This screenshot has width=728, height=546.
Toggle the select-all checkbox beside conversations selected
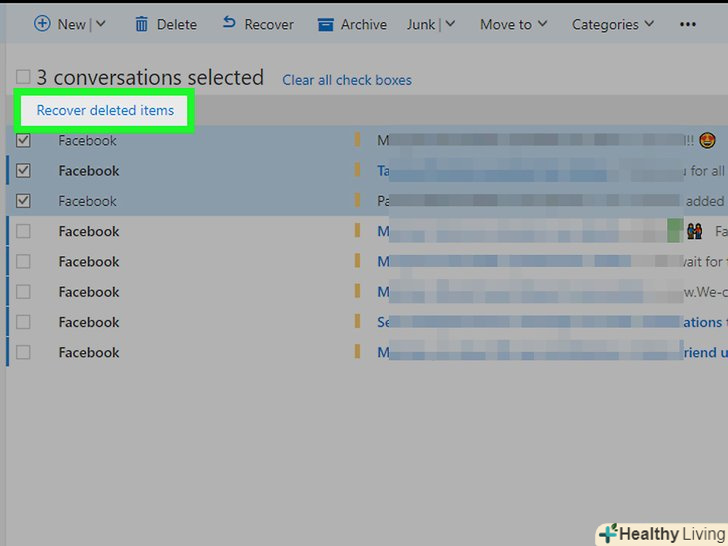pyautogui.click(x=23, y=77)
